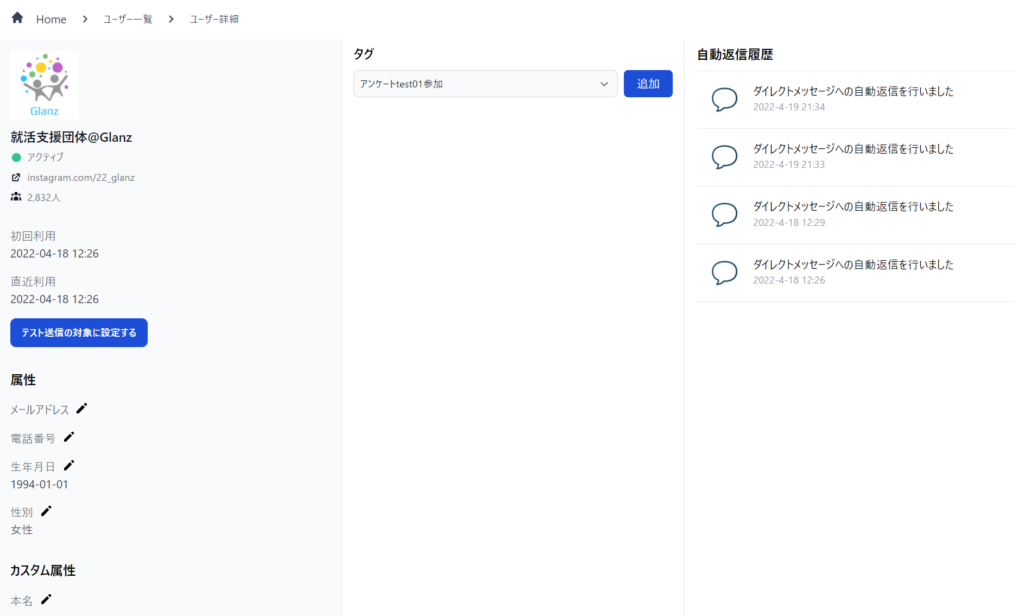Click the 初回利用 label
The height and width of the screenshot is (616, 1024).
coord(33,236)
